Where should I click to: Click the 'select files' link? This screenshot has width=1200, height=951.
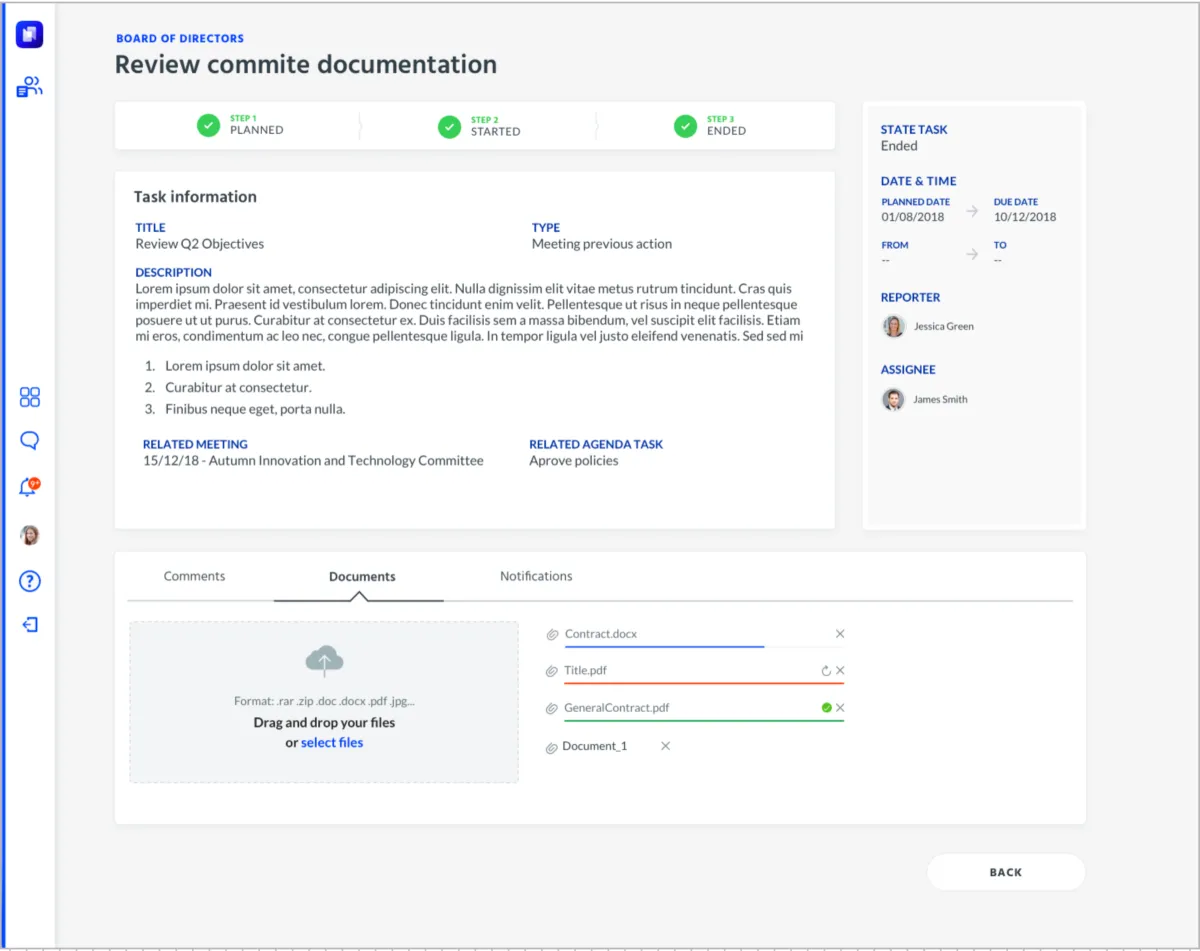[332, 743]
